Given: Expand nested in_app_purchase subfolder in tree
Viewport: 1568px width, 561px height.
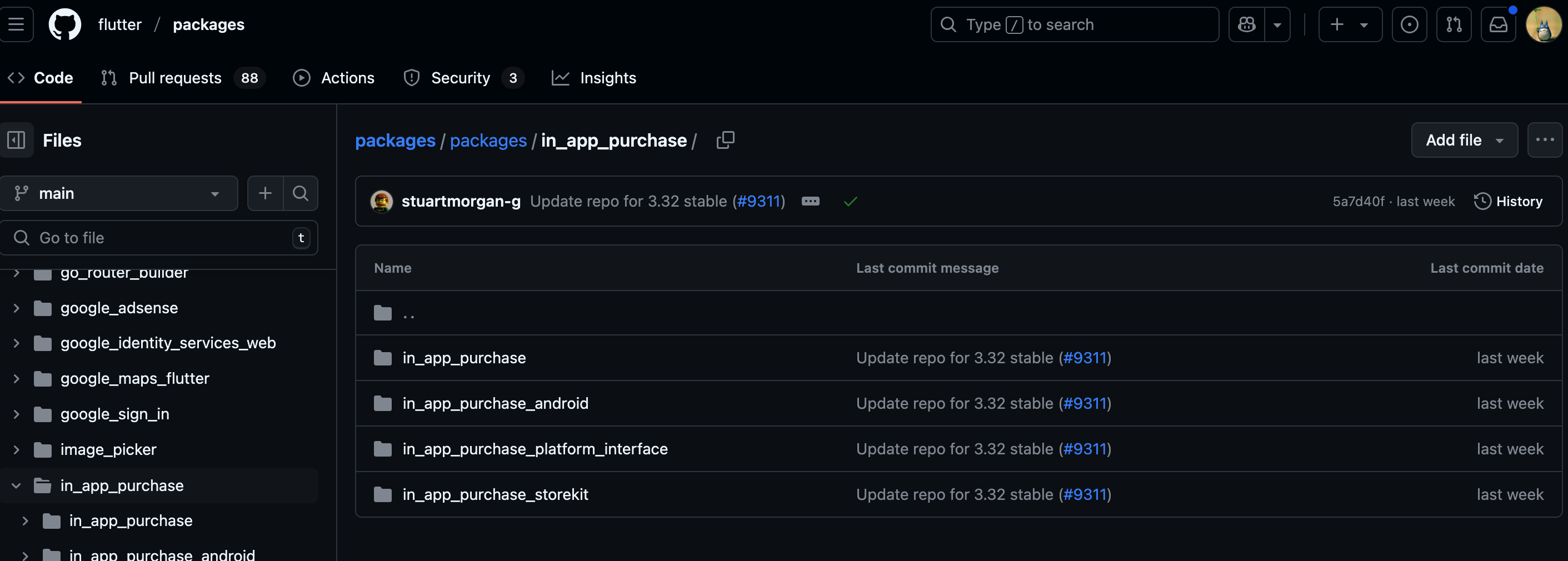Looking at the screenshot, I should point(25,521).
